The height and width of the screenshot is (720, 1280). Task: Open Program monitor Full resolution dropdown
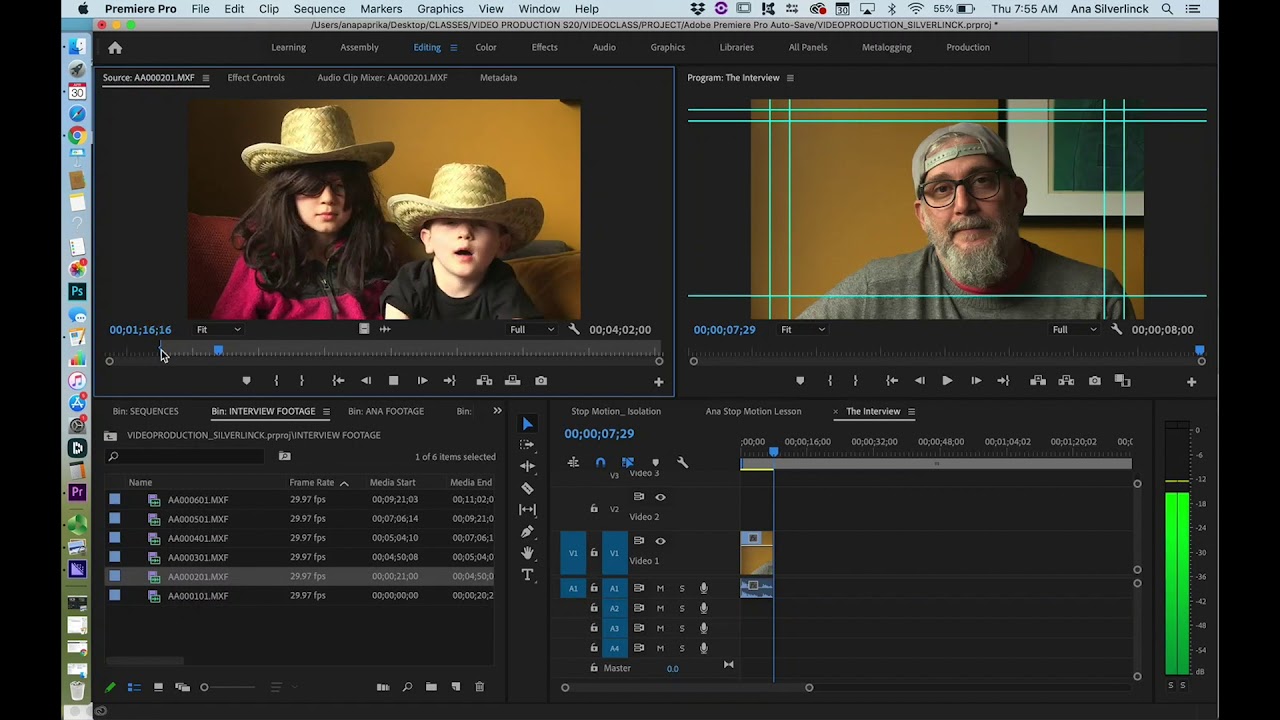pos(1073,329)
